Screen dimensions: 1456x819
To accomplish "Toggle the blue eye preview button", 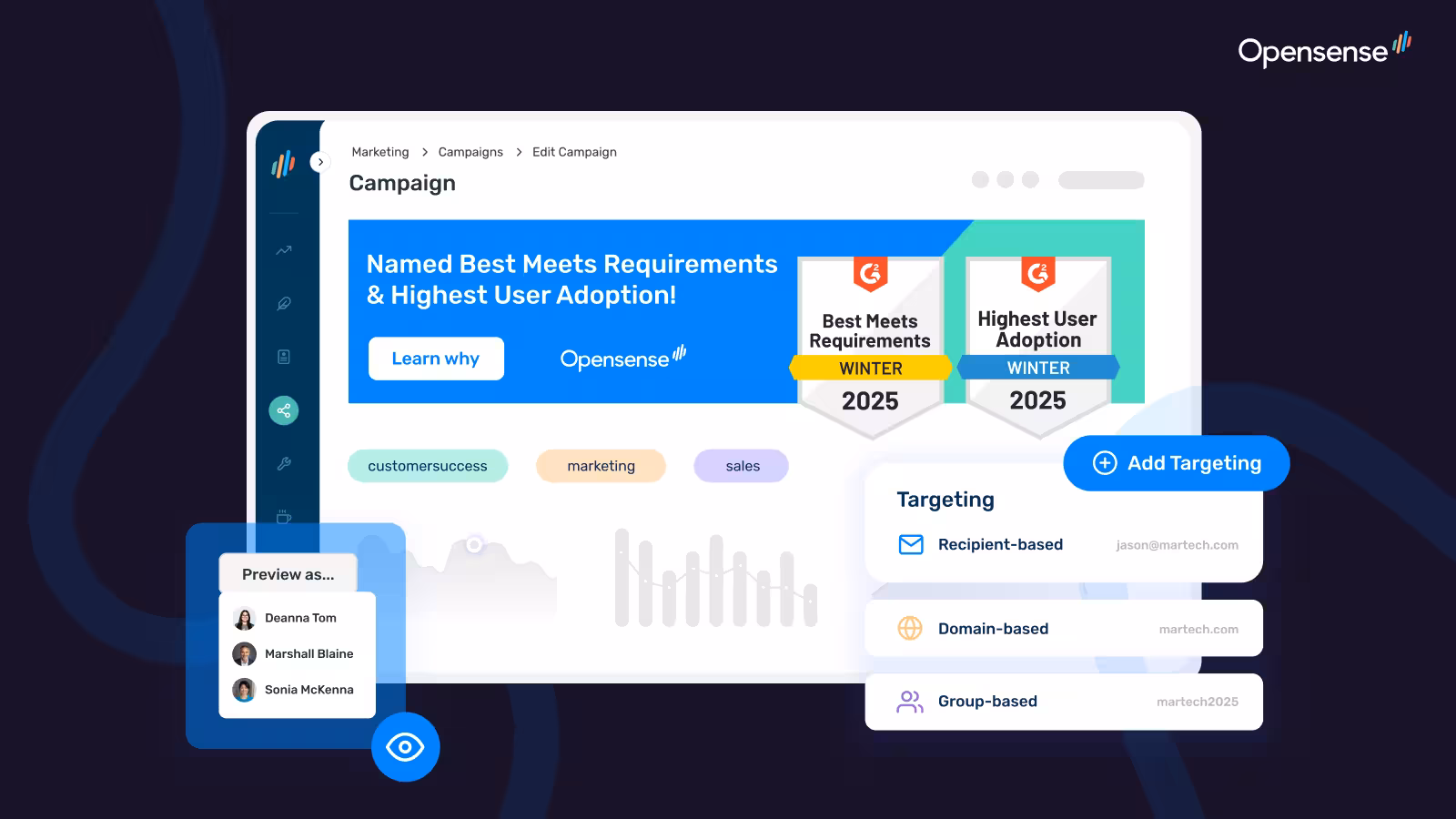I will [x=406, y=747].
